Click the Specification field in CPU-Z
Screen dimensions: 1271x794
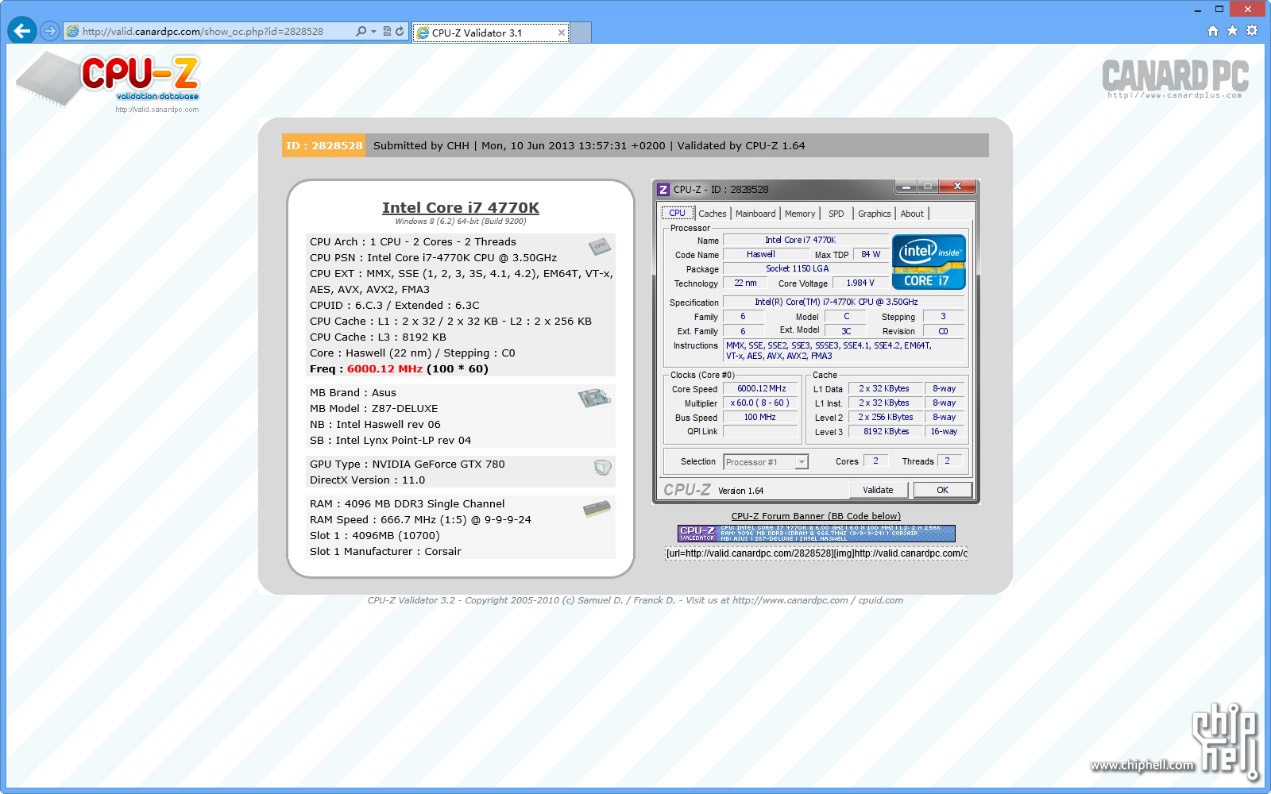843,302
